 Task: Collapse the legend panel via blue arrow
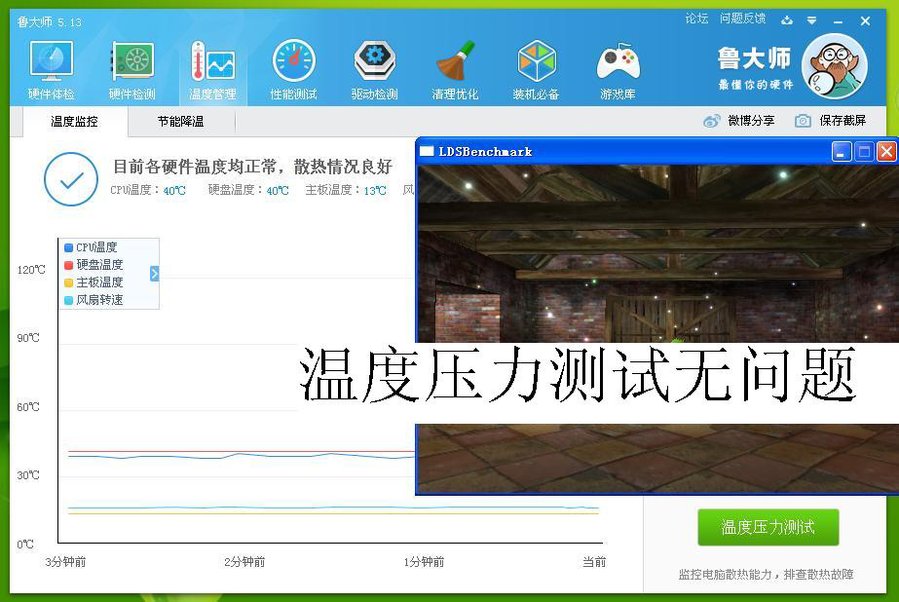tap(153, 271)
